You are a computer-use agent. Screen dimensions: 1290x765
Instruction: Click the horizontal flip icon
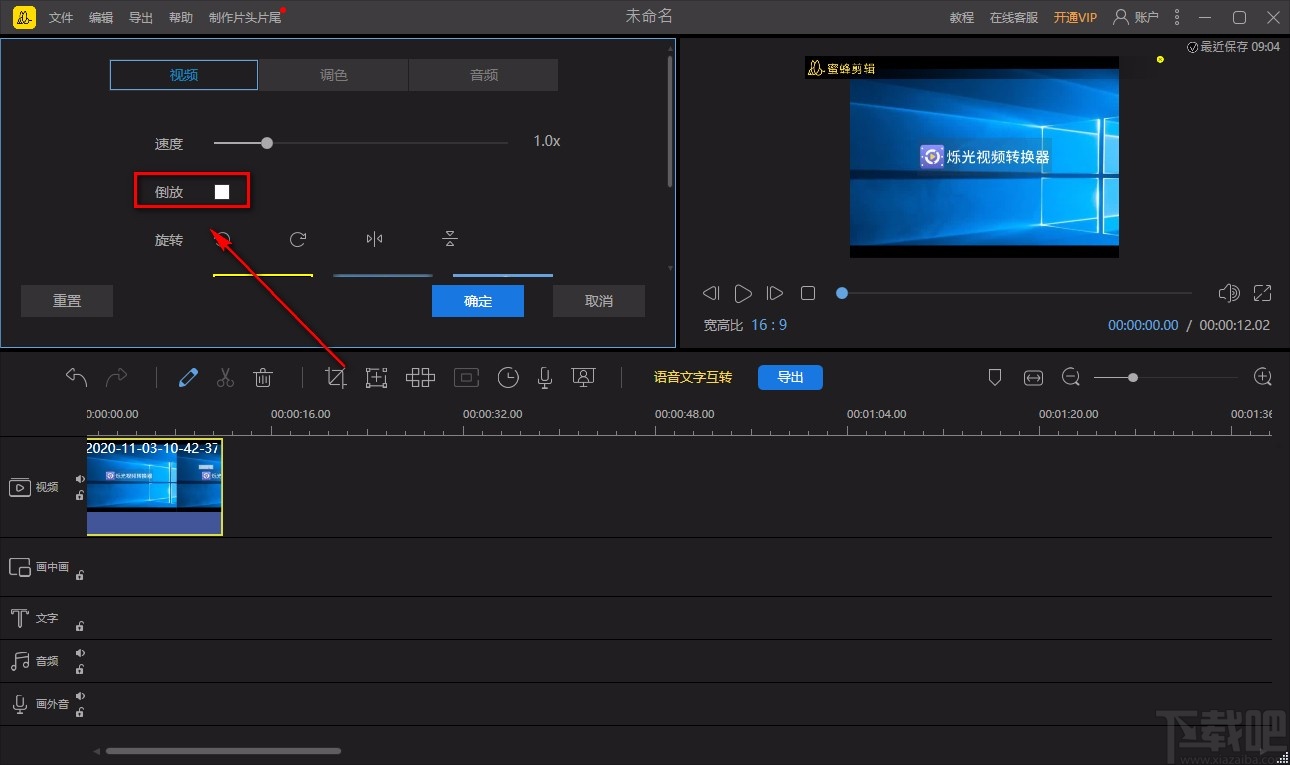[374, 239]
